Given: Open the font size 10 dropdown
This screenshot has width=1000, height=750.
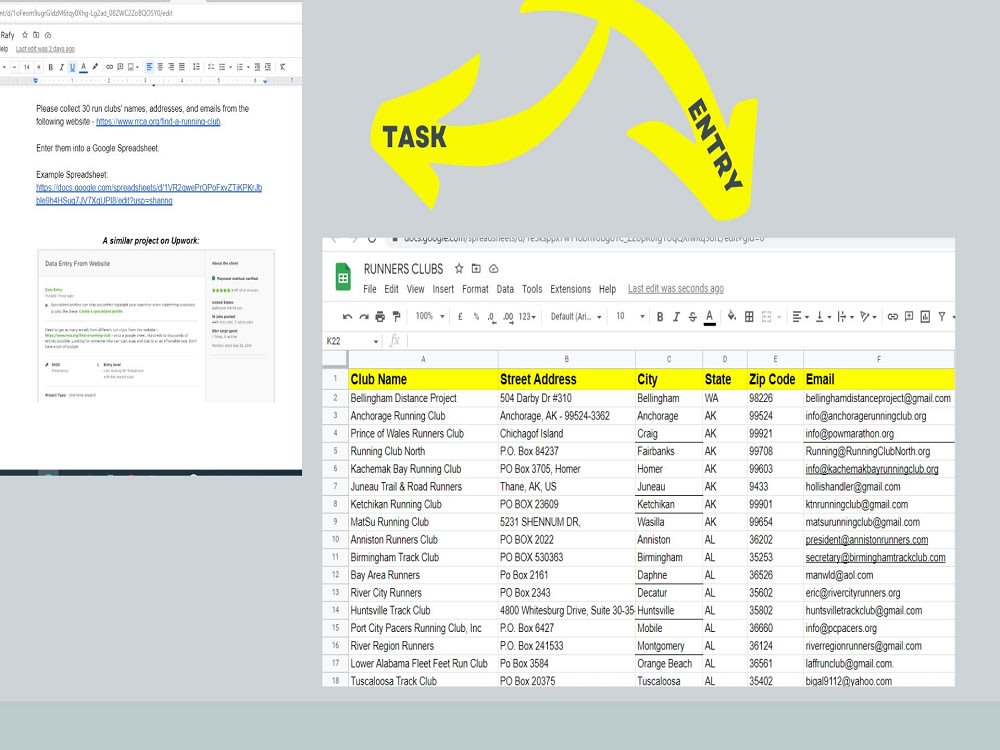Looking at the screenshot, I should coord(630,316).
